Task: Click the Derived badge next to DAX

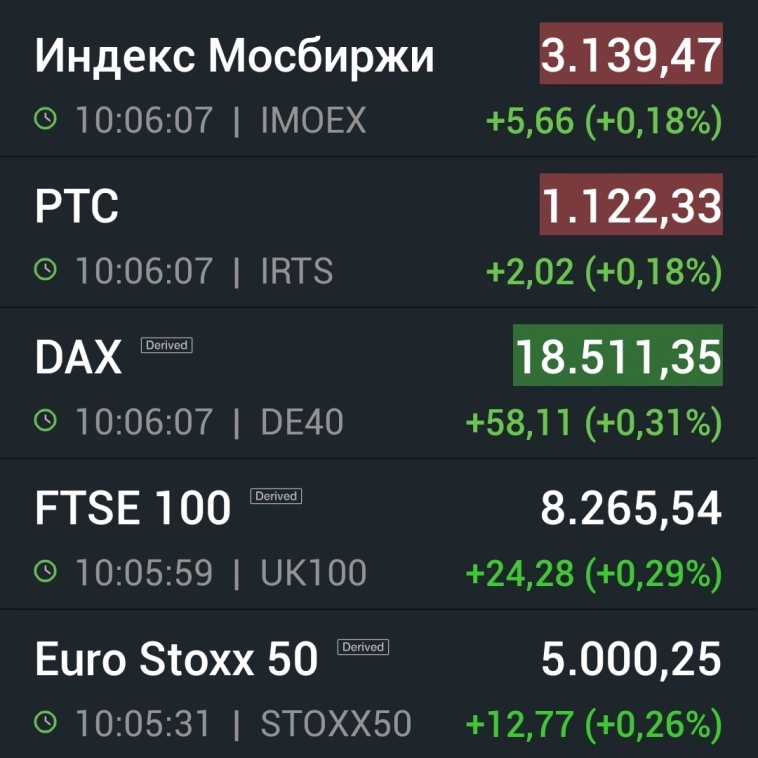Action: 166,345
